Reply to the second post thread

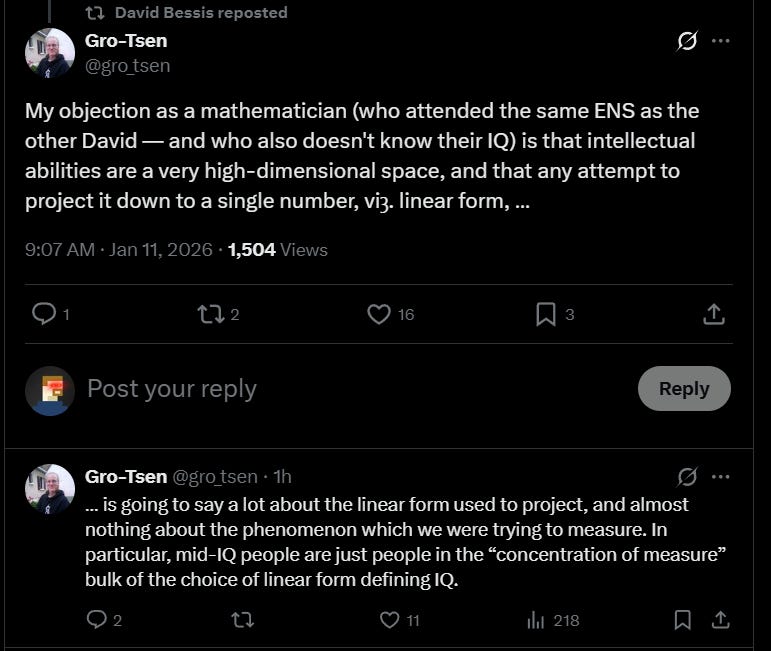tap(97, 620)
